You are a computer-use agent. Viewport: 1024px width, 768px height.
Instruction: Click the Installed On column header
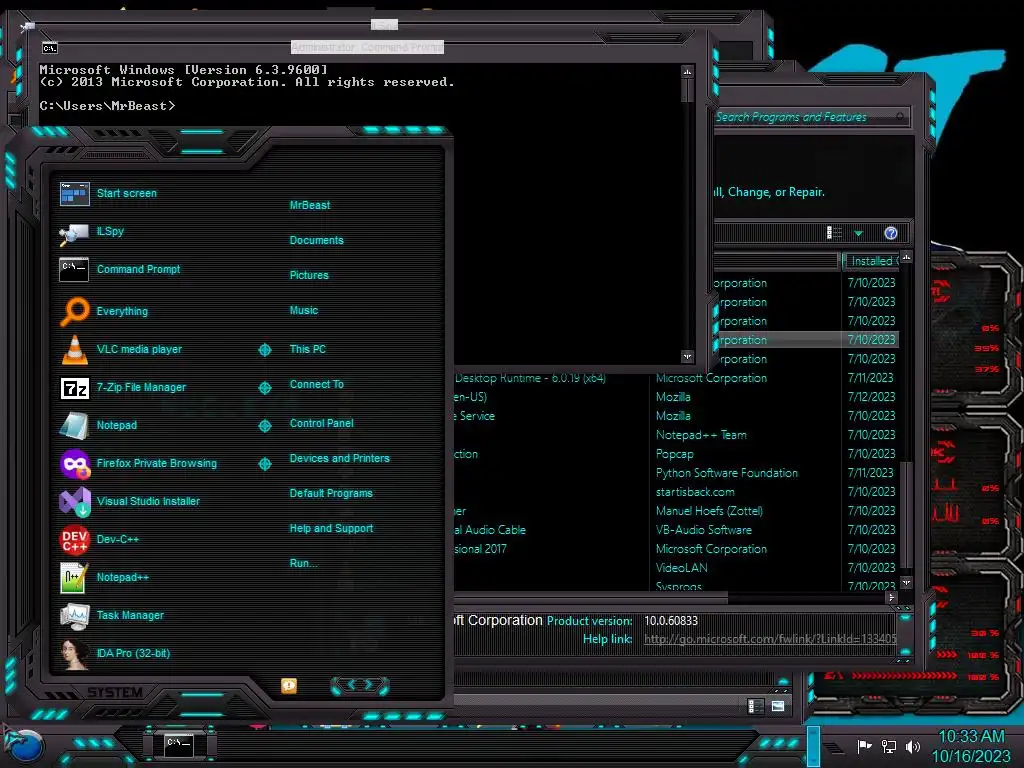coord(871,261)
